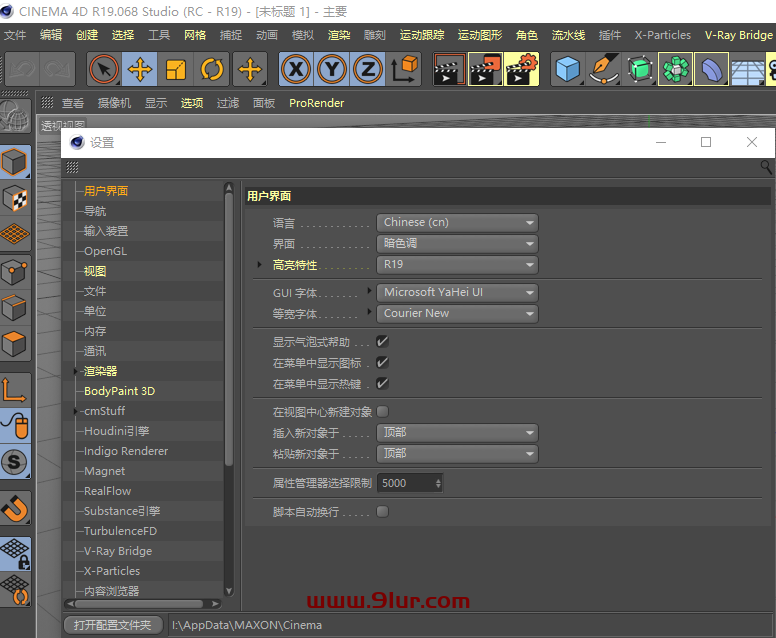Open Render Settings gear clapperboard icon
This screenshot has width=776, height=638.
(521, 69)
